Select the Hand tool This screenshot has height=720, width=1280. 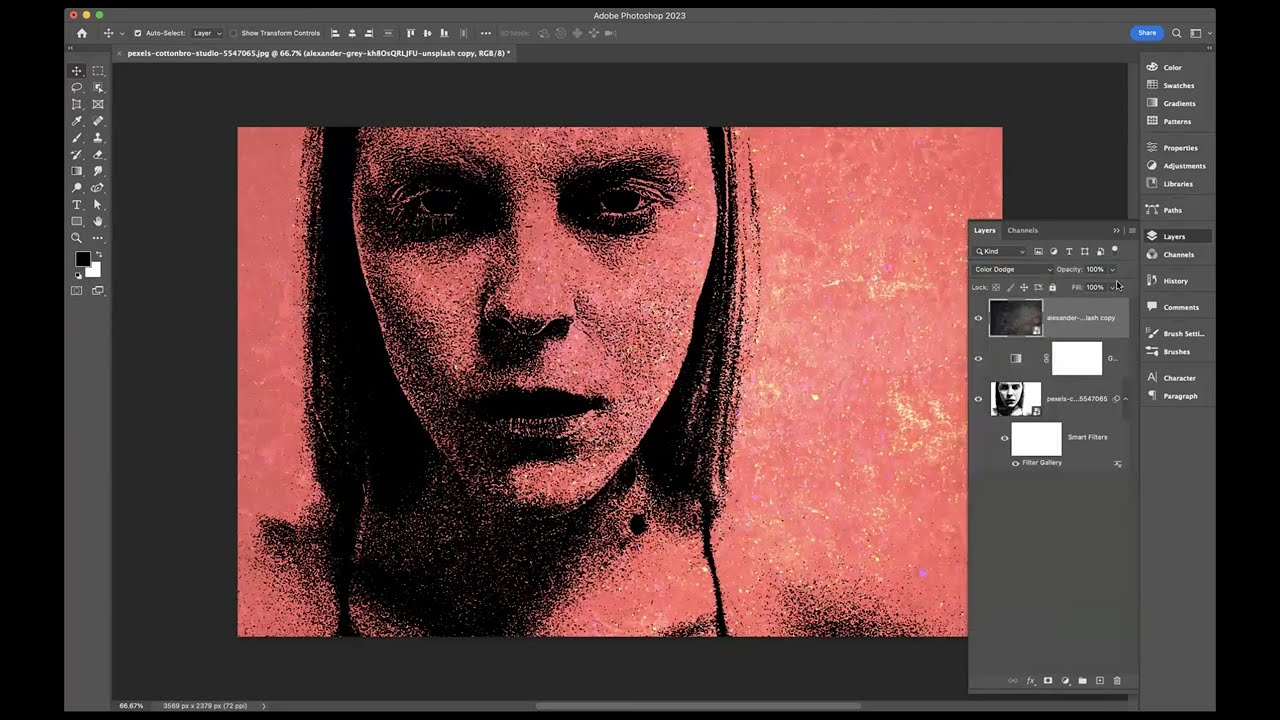coord(98,221)
